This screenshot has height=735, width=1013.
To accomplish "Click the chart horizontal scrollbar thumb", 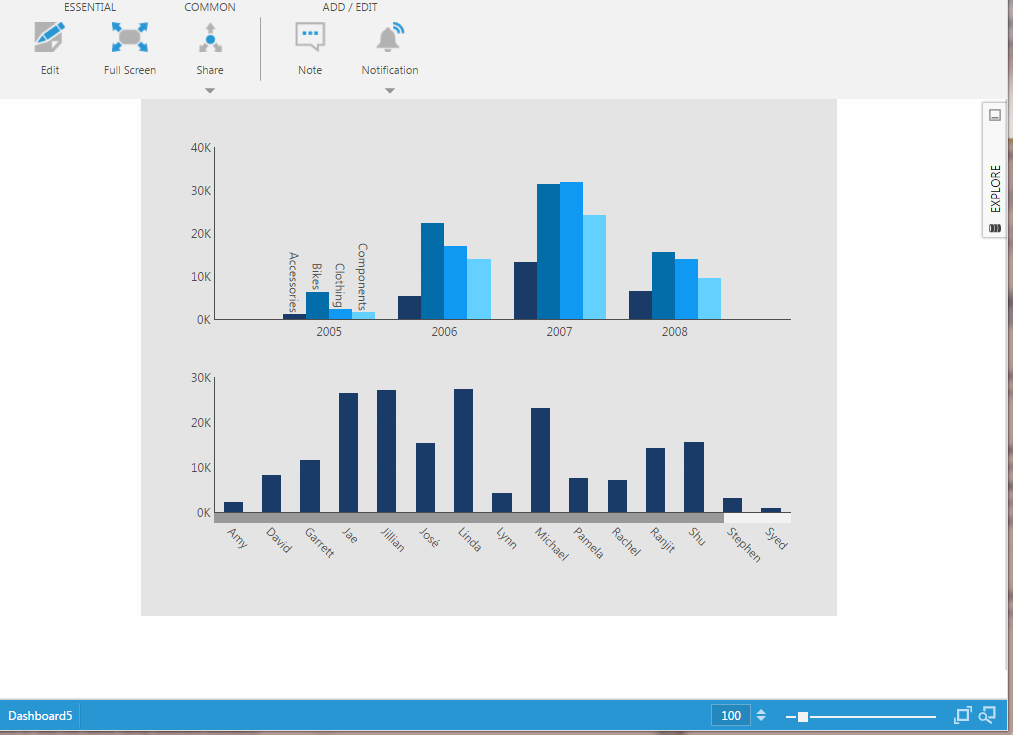I will pos(469,518).
